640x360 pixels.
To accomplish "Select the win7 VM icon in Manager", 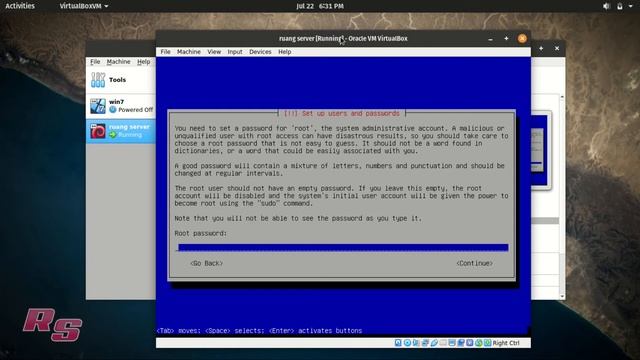I will tap(98, 106).
